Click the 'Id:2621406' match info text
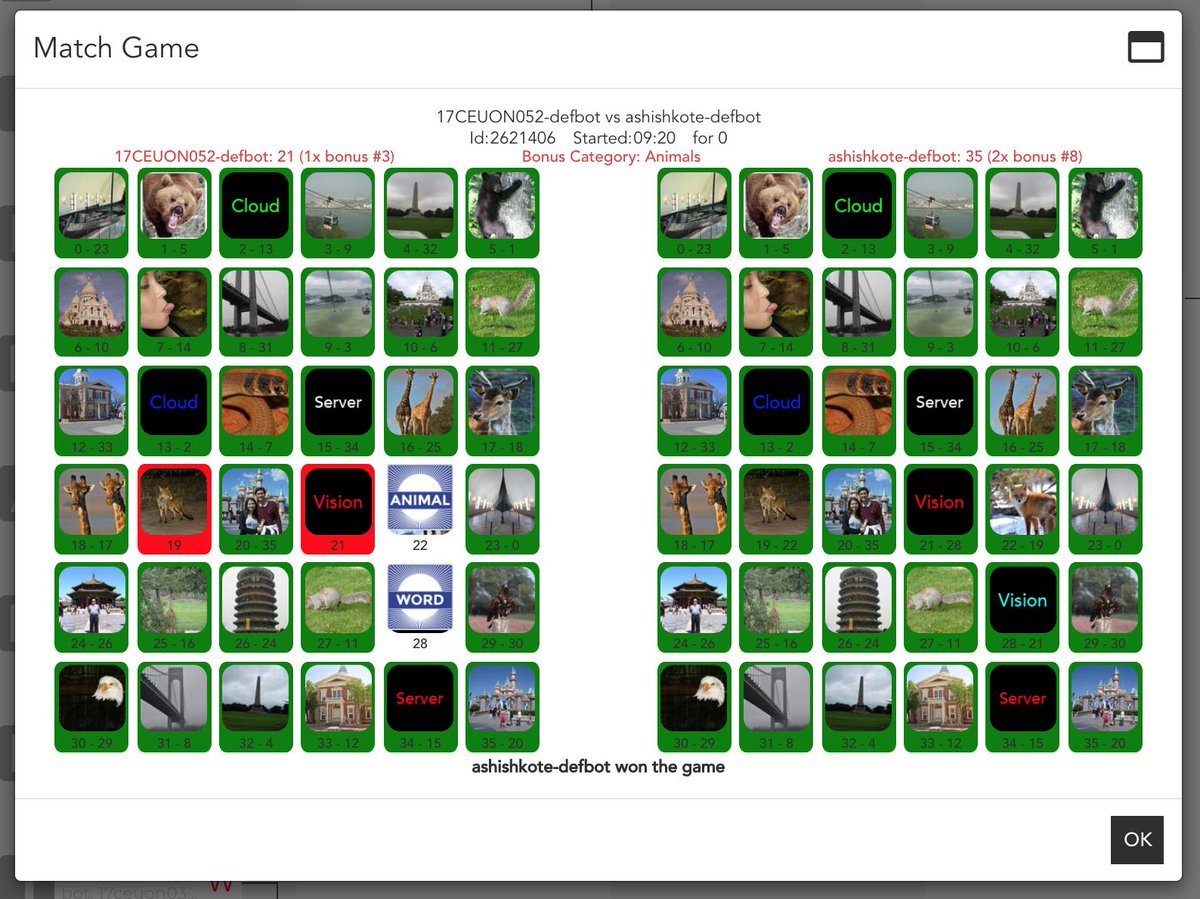This screenshot has width=1200, height=899. [513, 138]
